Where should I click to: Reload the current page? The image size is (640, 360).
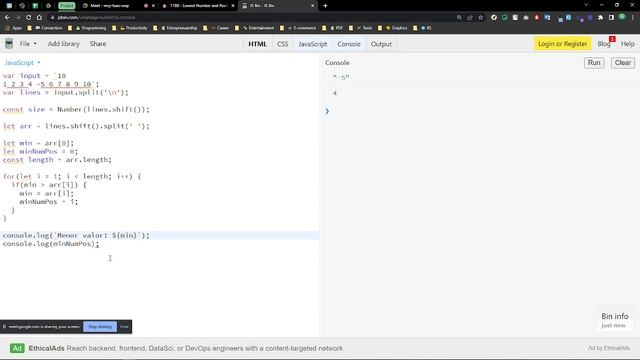(x=29, y=18)
